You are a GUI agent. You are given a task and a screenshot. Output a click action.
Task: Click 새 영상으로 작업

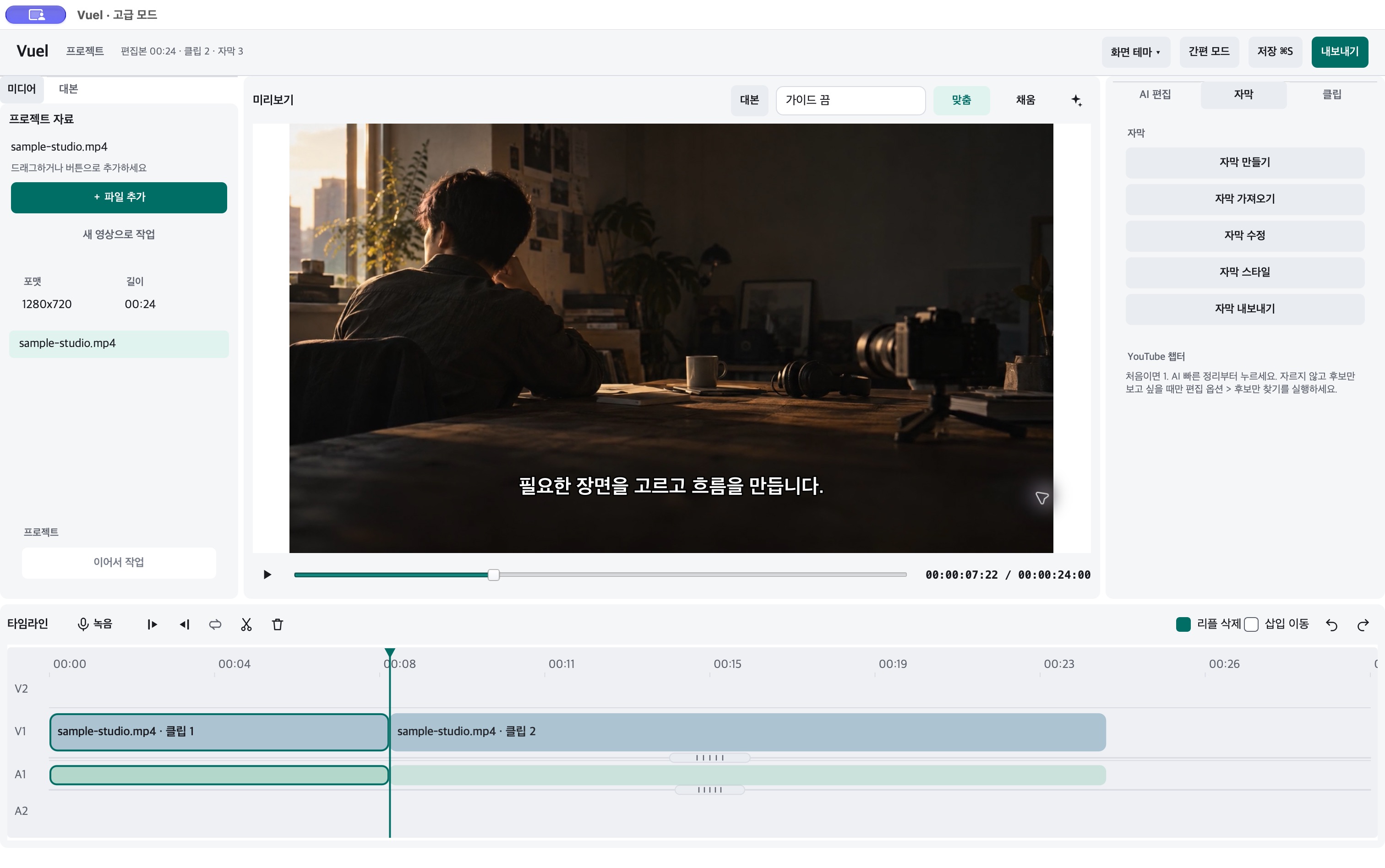click(x=119, y=234)
